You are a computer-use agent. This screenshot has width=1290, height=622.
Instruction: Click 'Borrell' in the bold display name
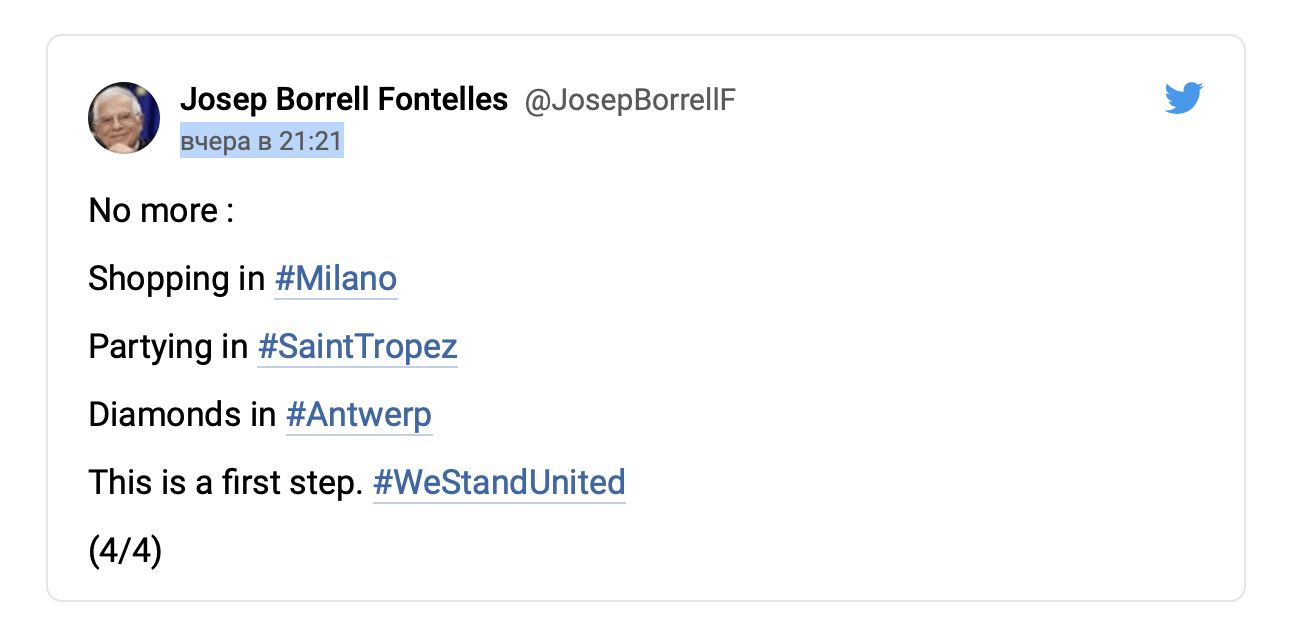(x=312, y=100)
